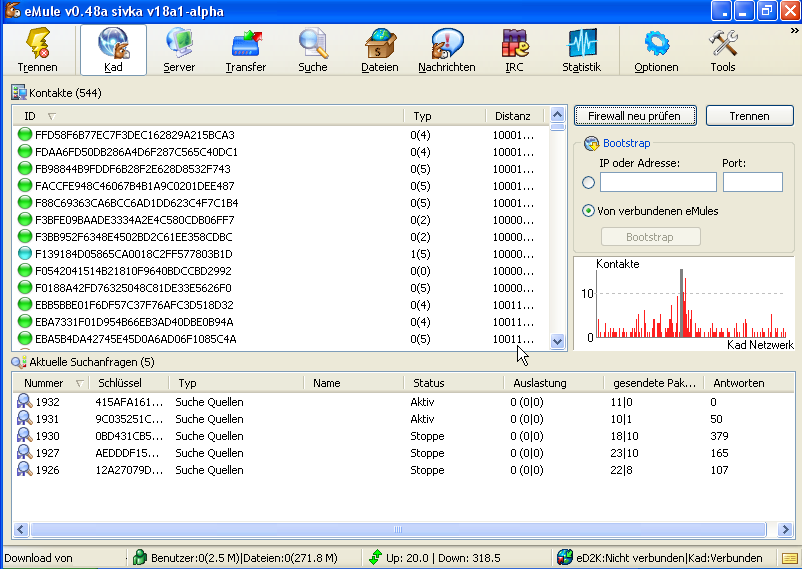The height and width of the screenshot is (569, 802).
Task: Open the IRC toolbar section
Action: point(514,50)
